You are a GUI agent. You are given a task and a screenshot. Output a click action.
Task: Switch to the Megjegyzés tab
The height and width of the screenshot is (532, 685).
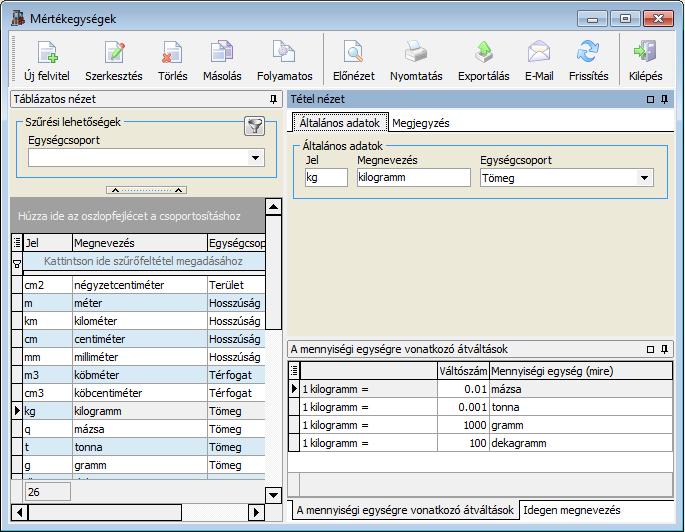click(421, 123)
